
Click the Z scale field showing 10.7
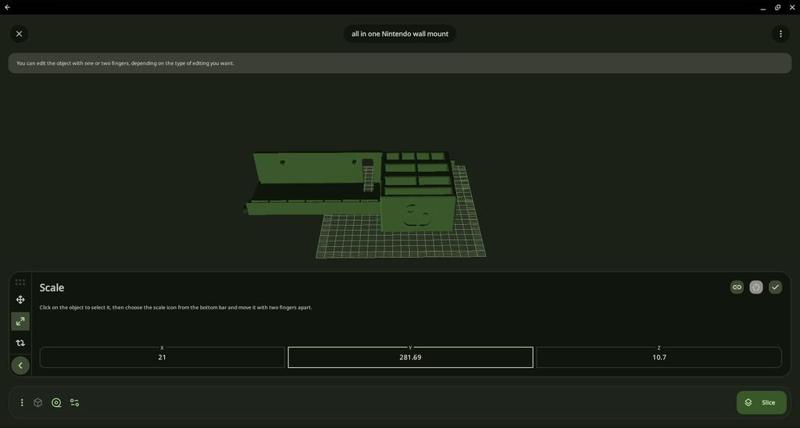click(x=659, y=357)
